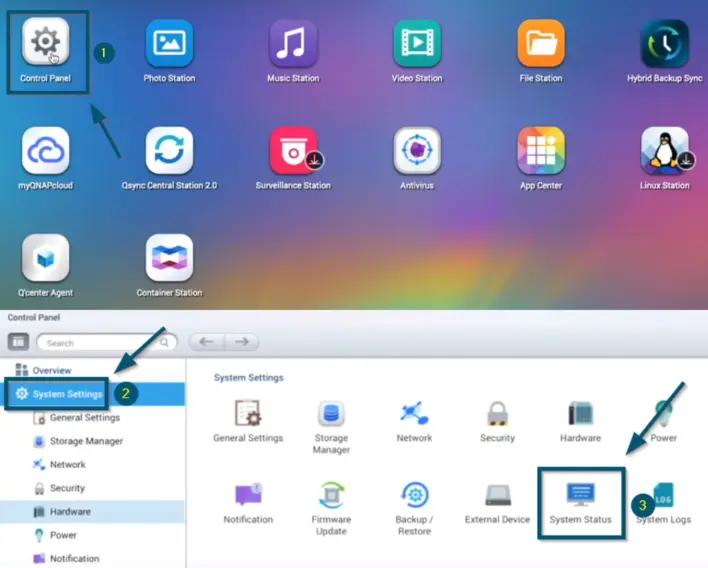
Task: Open File Station
Action: (x=541, y=43)
